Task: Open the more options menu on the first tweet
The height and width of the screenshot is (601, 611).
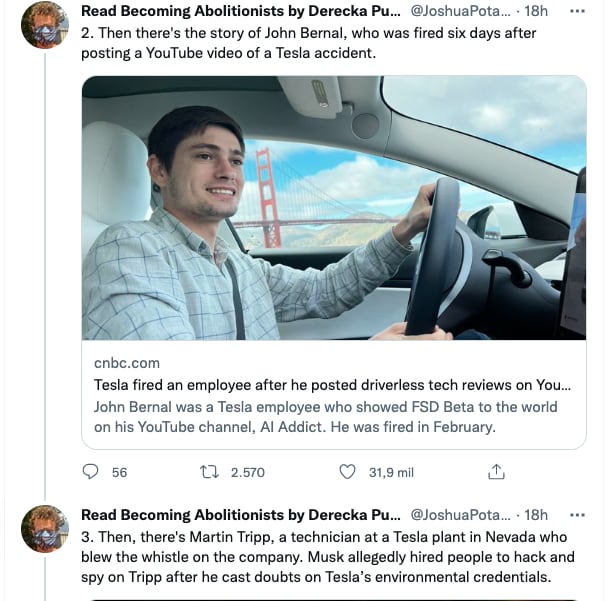Action: [x=576, y=12]
